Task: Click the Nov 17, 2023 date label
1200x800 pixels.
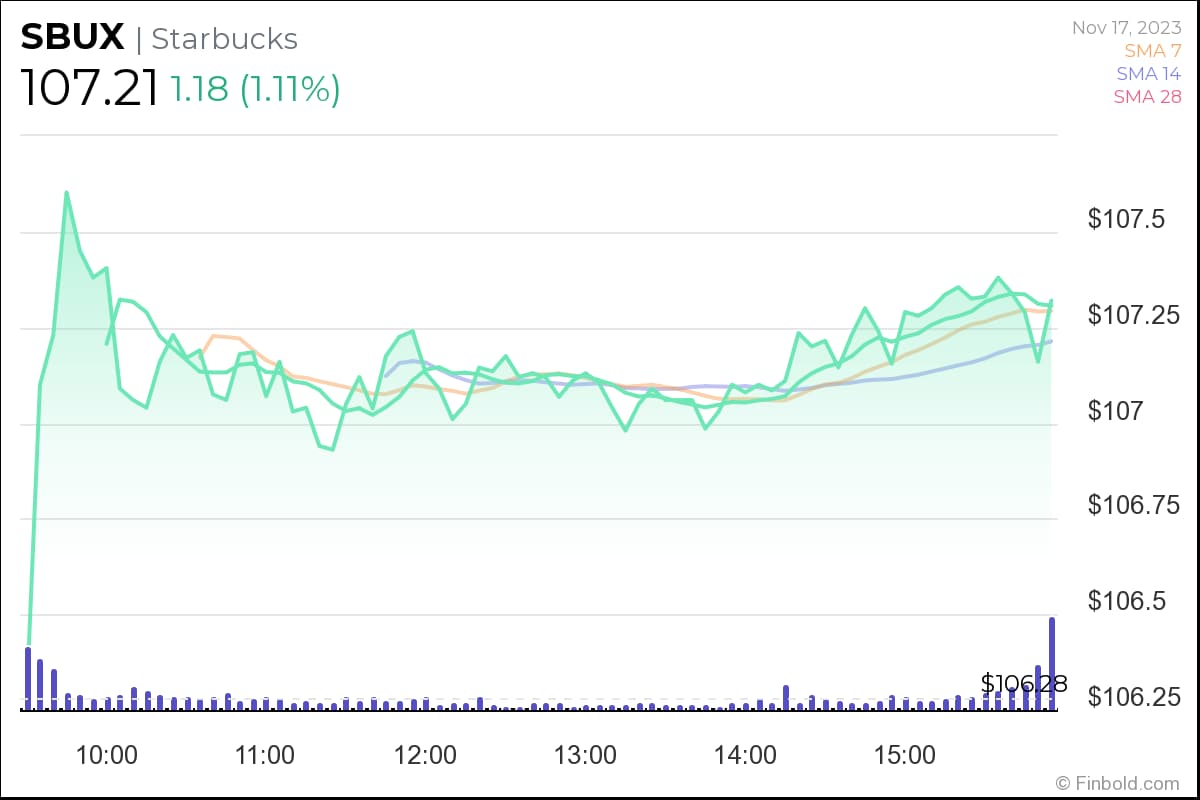Action: coord(1126,27)
